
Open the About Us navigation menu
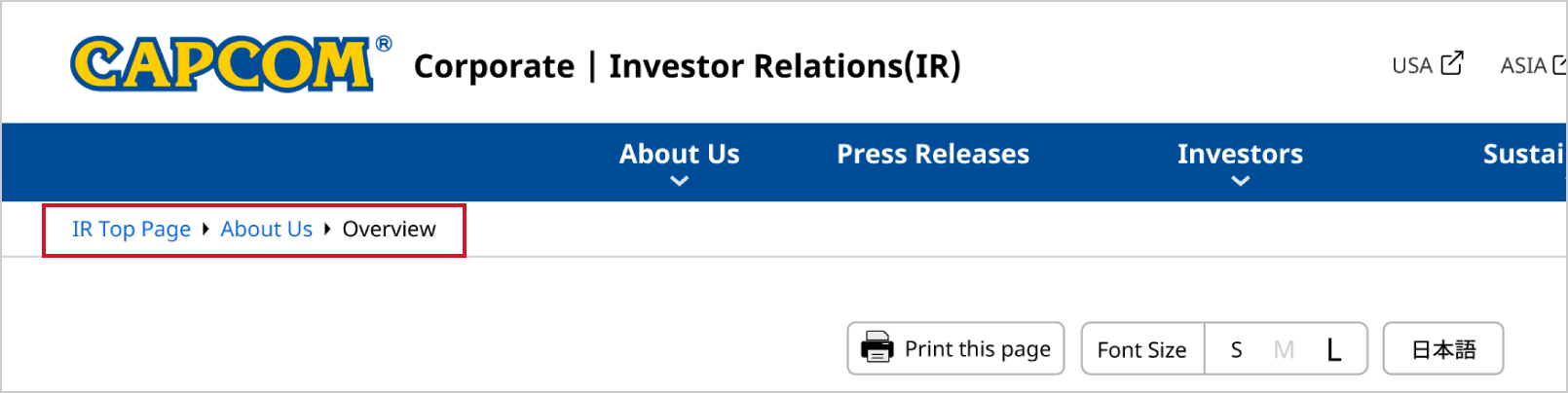680,154
